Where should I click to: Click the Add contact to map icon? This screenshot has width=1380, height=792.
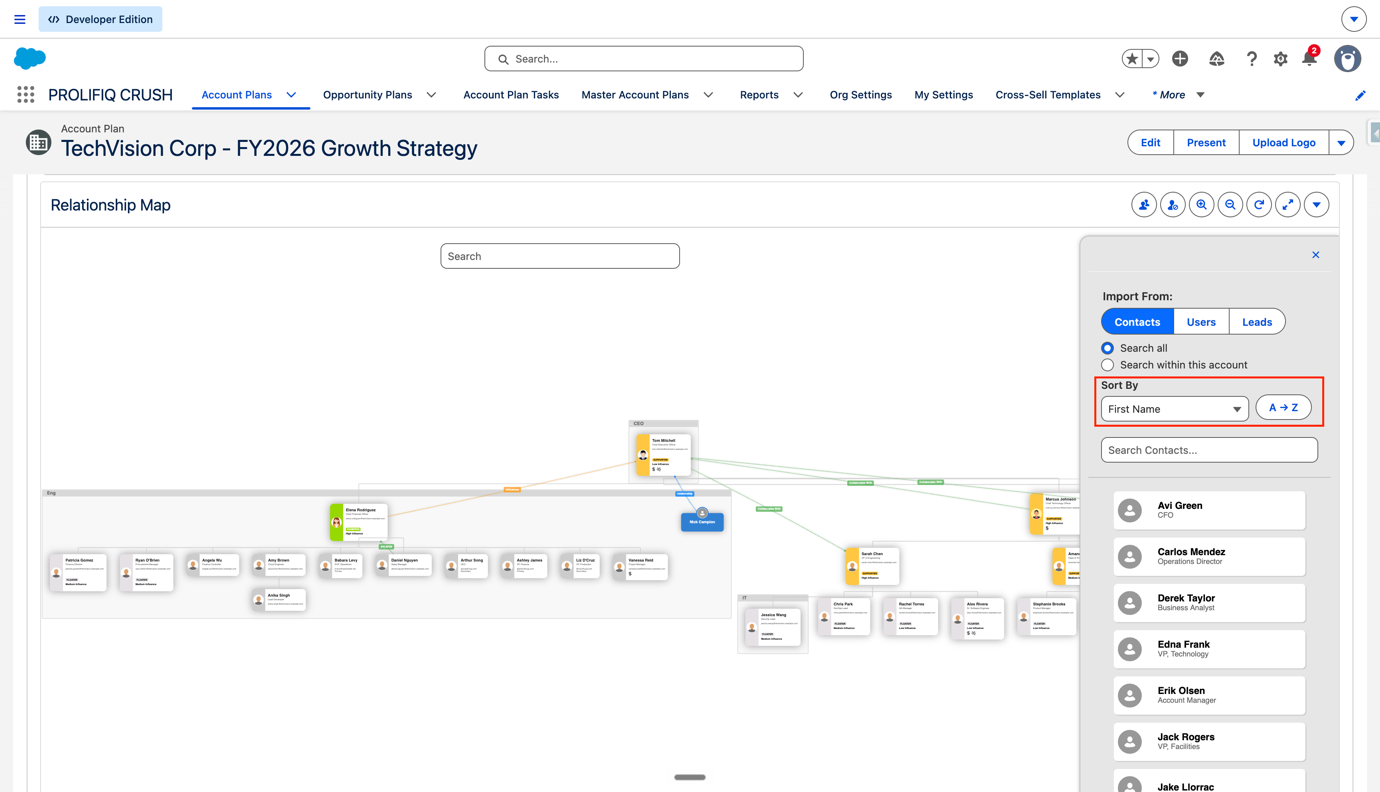(x=1144, y=205)
